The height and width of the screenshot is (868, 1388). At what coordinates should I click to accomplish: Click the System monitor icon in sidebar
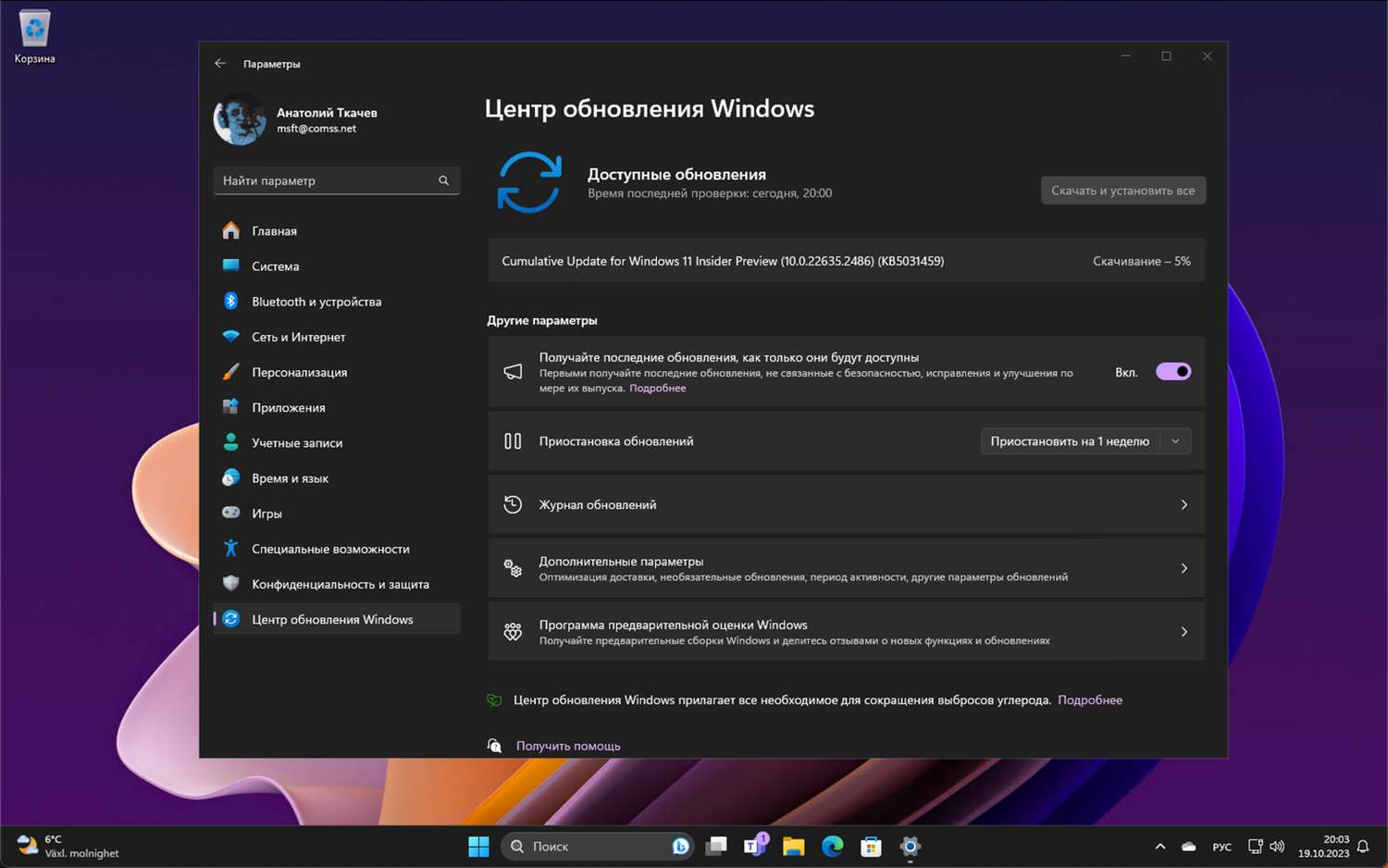(231, 266)
